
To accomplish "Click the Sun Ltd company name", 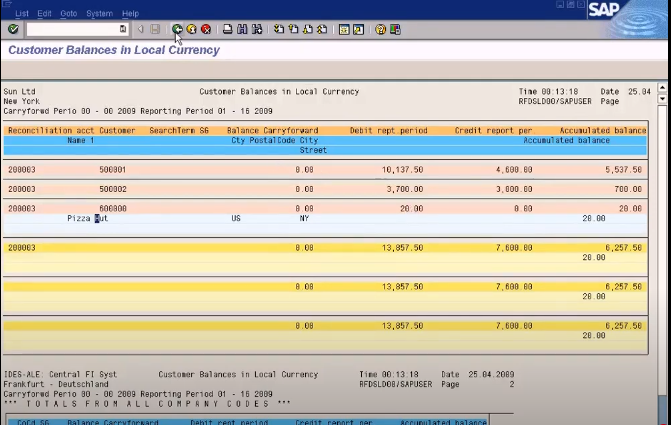I will [19, 92].
